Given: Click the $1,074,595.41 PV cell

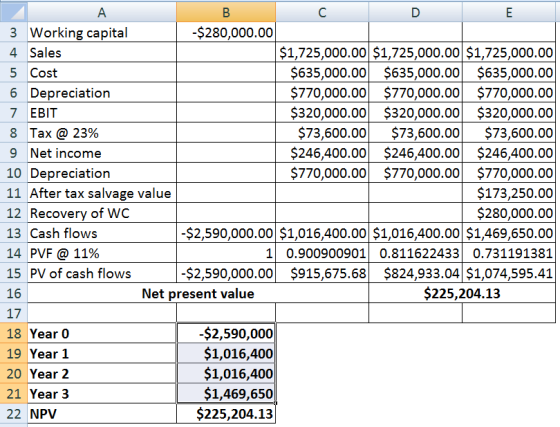Looking at the screenshot, I should coord(509,273).
